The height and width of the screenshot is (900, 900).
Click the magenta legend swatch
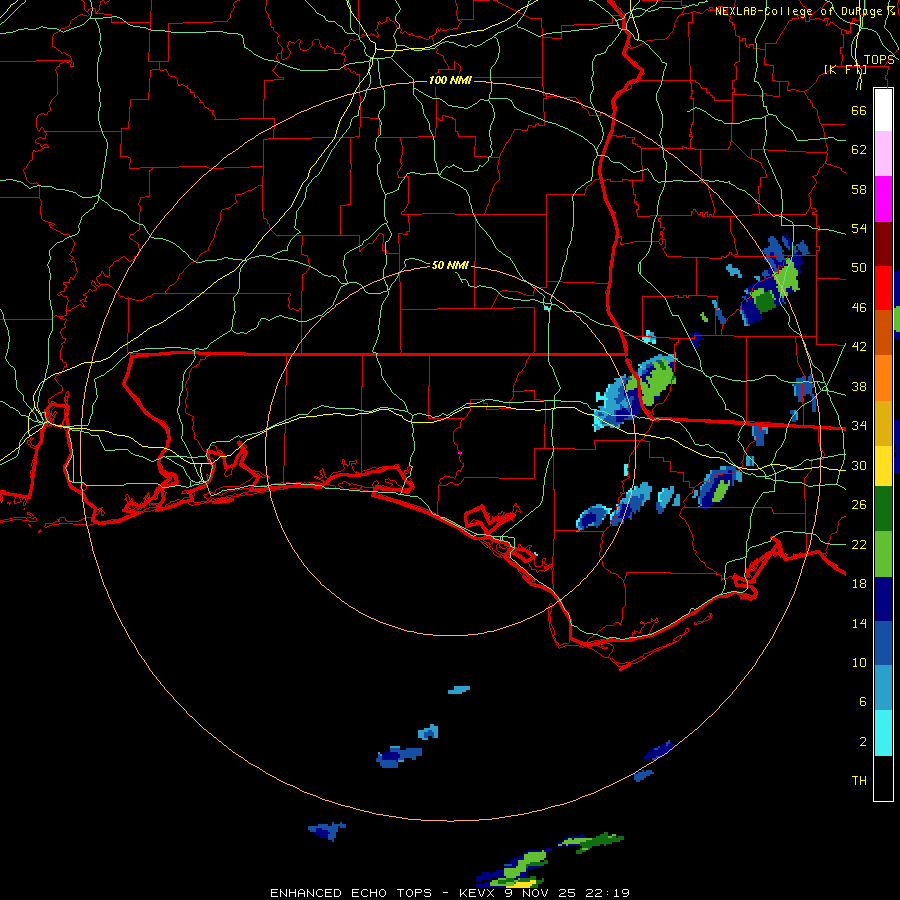coord(883,199)
